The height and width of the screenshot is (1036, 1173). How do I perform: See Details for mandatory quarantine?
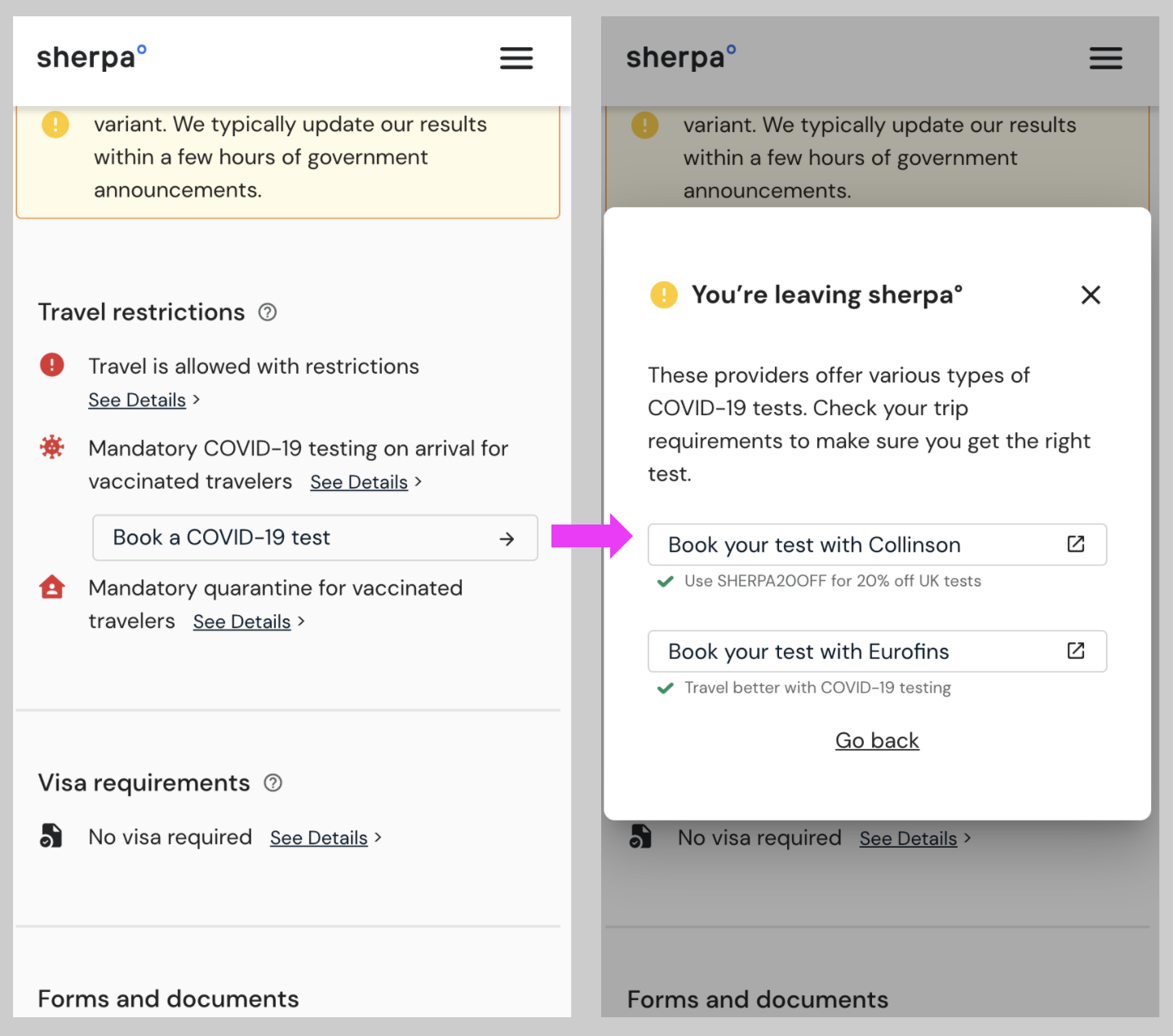tap(241, 622)
